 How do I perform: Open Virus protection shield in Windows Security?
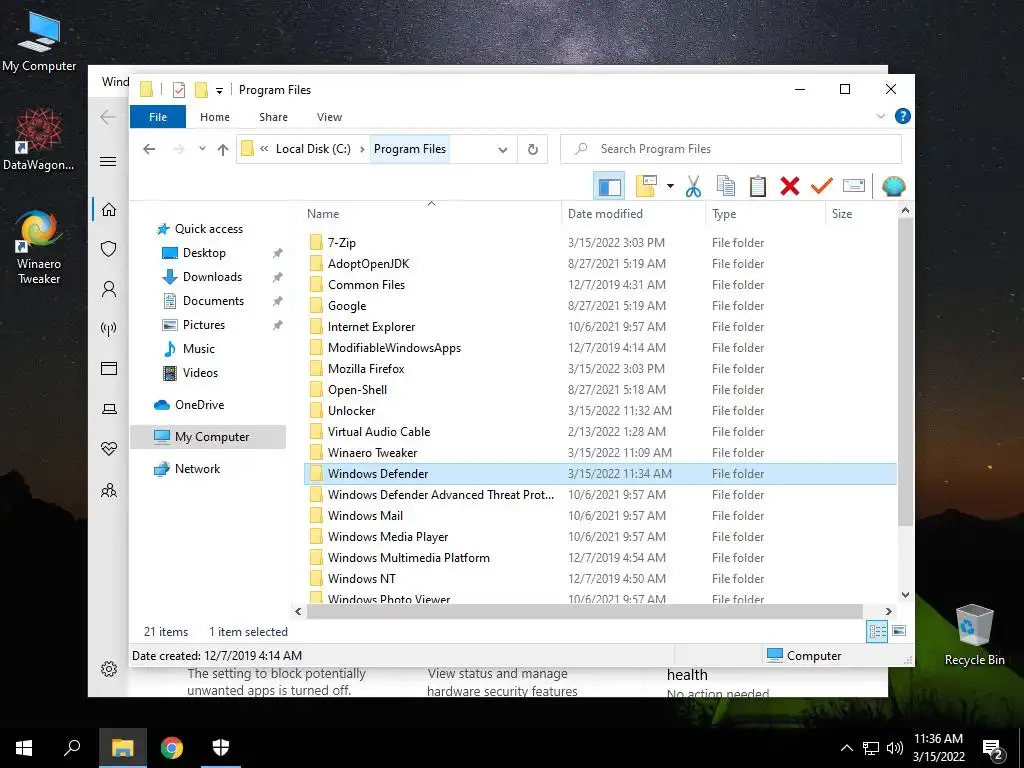108,249
